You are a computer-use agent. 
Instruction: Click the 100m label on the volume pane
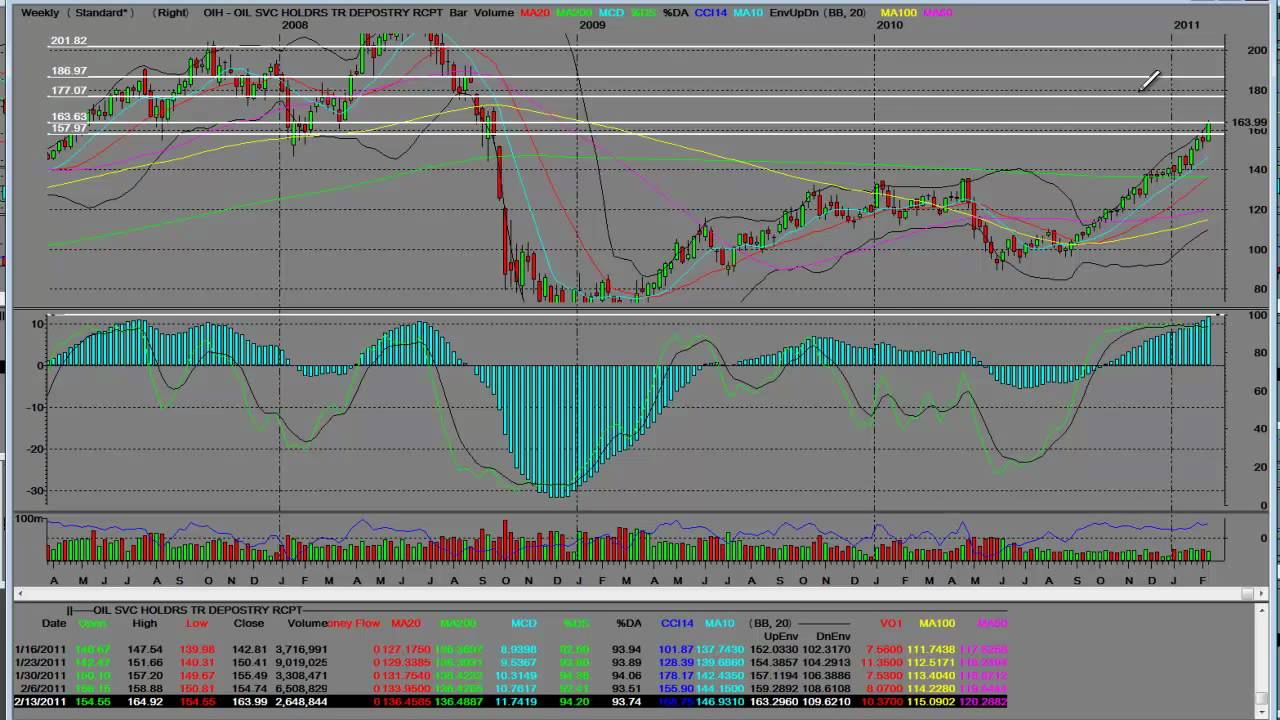[x=29, y=520]
